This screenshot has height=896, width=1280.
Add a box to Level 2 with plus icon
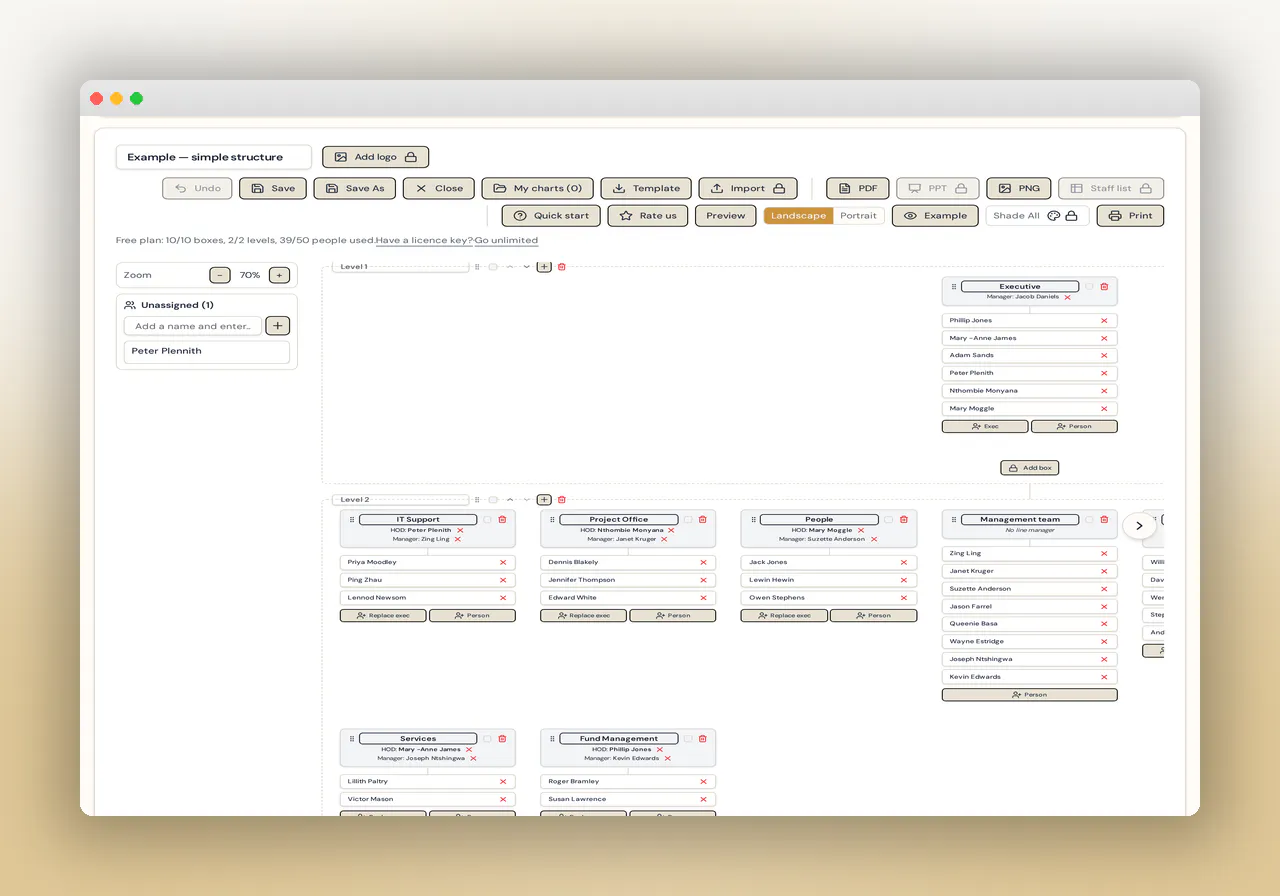tap(544, 500)
